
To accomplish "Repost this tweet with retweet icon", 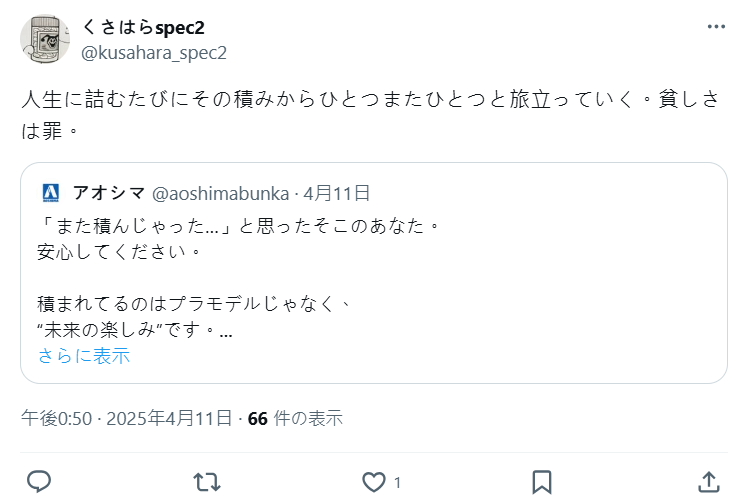I will pos(206,482).
